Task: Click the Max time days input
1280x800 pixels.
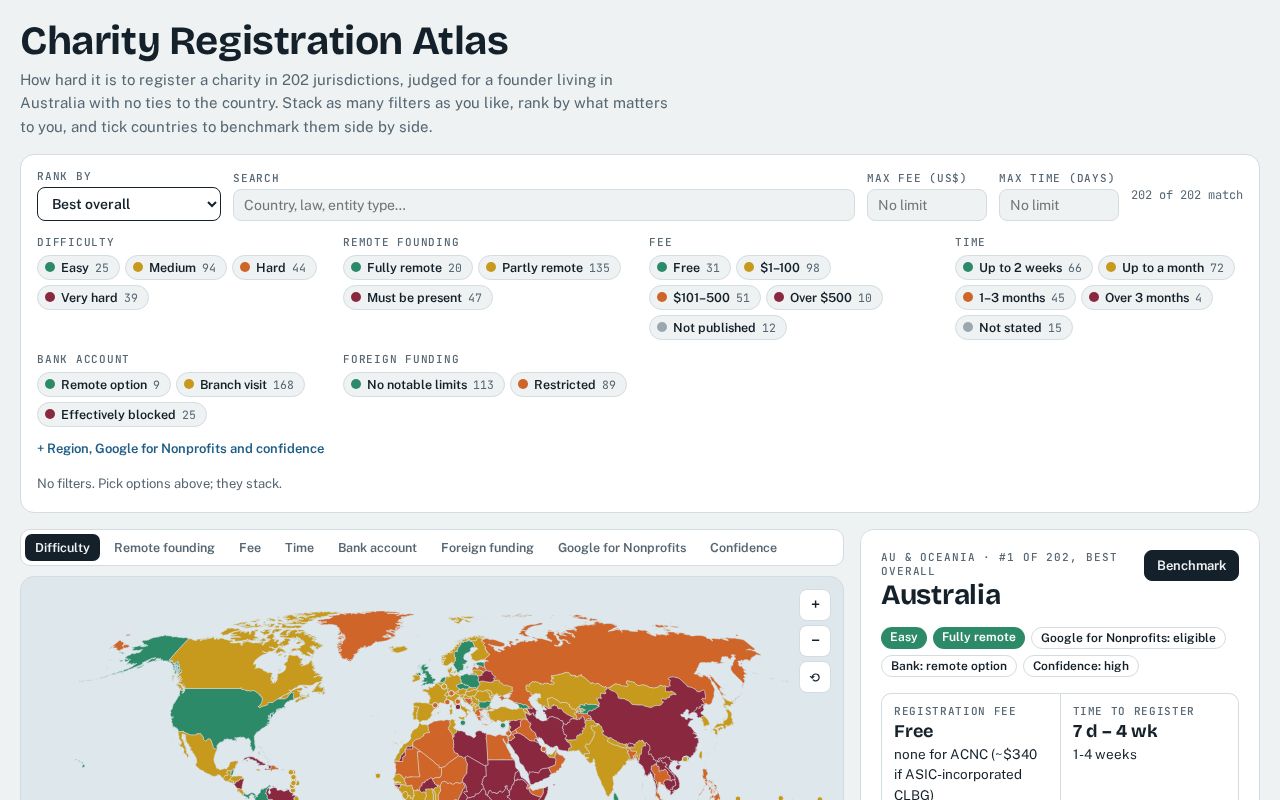Action: [1059, 205]
